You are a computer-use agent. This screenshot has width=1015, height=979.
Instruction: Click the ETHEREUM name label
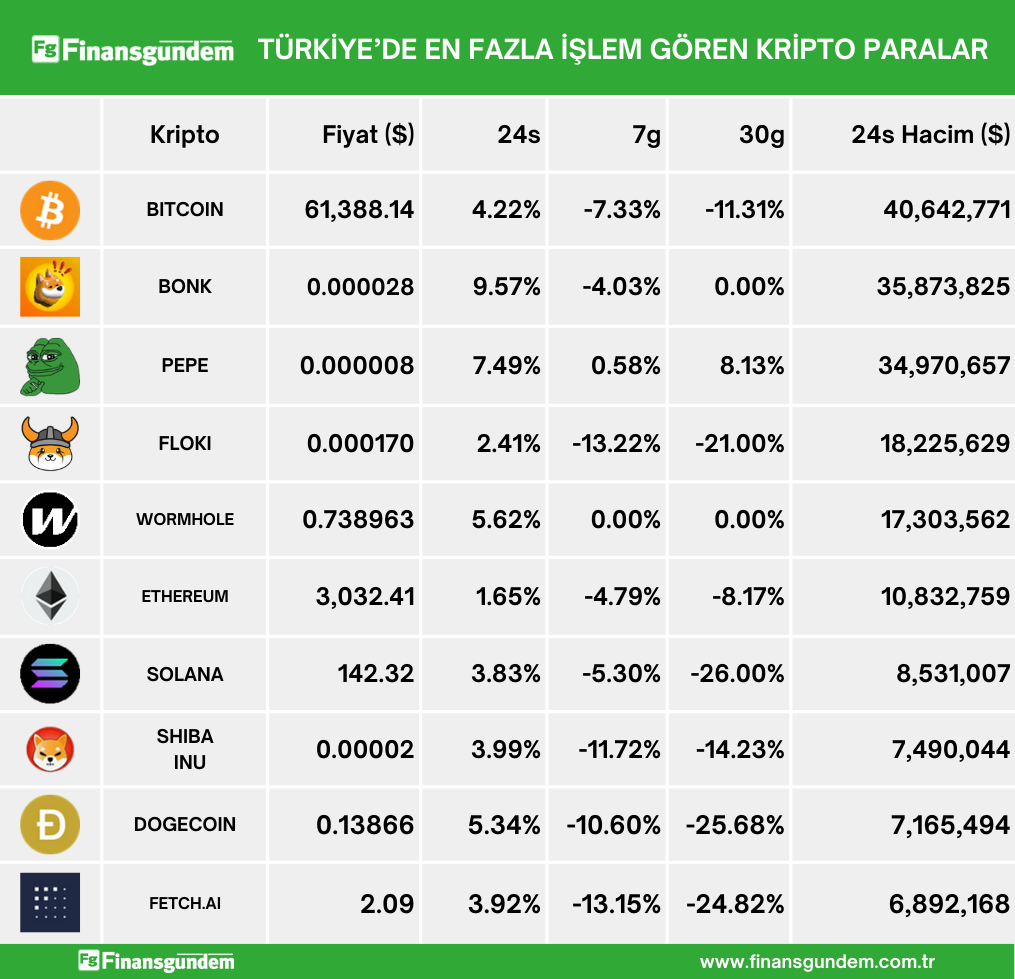point(185,597)
